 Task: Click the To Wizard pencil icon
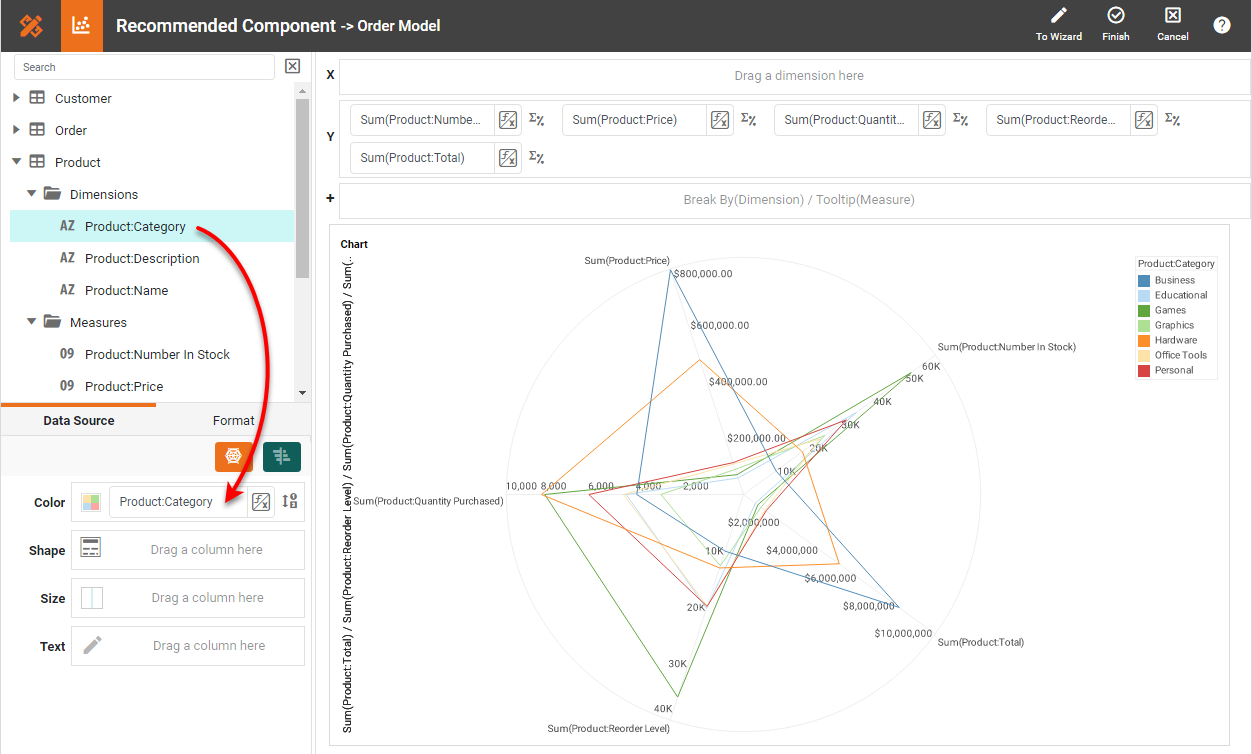point(1058,16)
